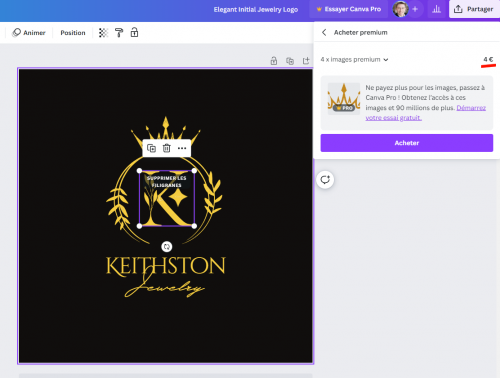500x378 pixels.
Task: Add a new page with plus icon above canvas
Action: [x=306, y=61]
